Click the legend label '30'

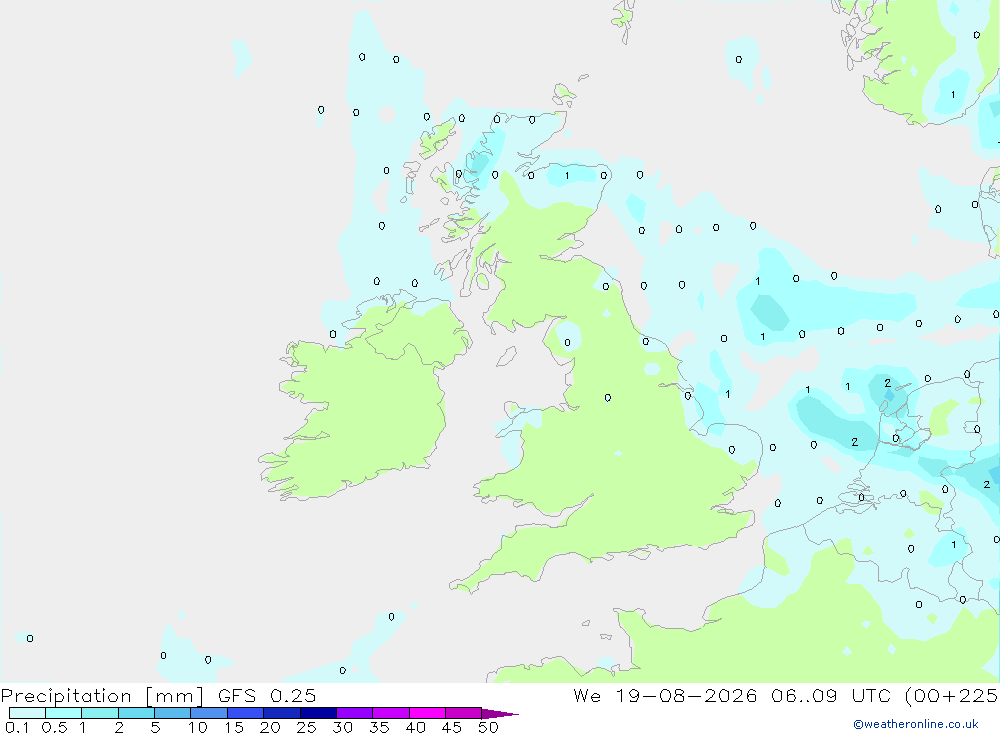(342, 727)
